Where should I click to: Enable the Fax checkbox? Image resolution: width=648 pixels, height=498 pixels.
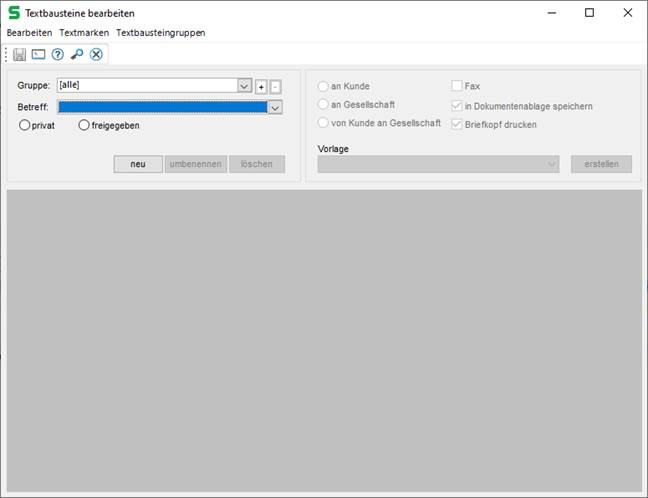[457, 87]
